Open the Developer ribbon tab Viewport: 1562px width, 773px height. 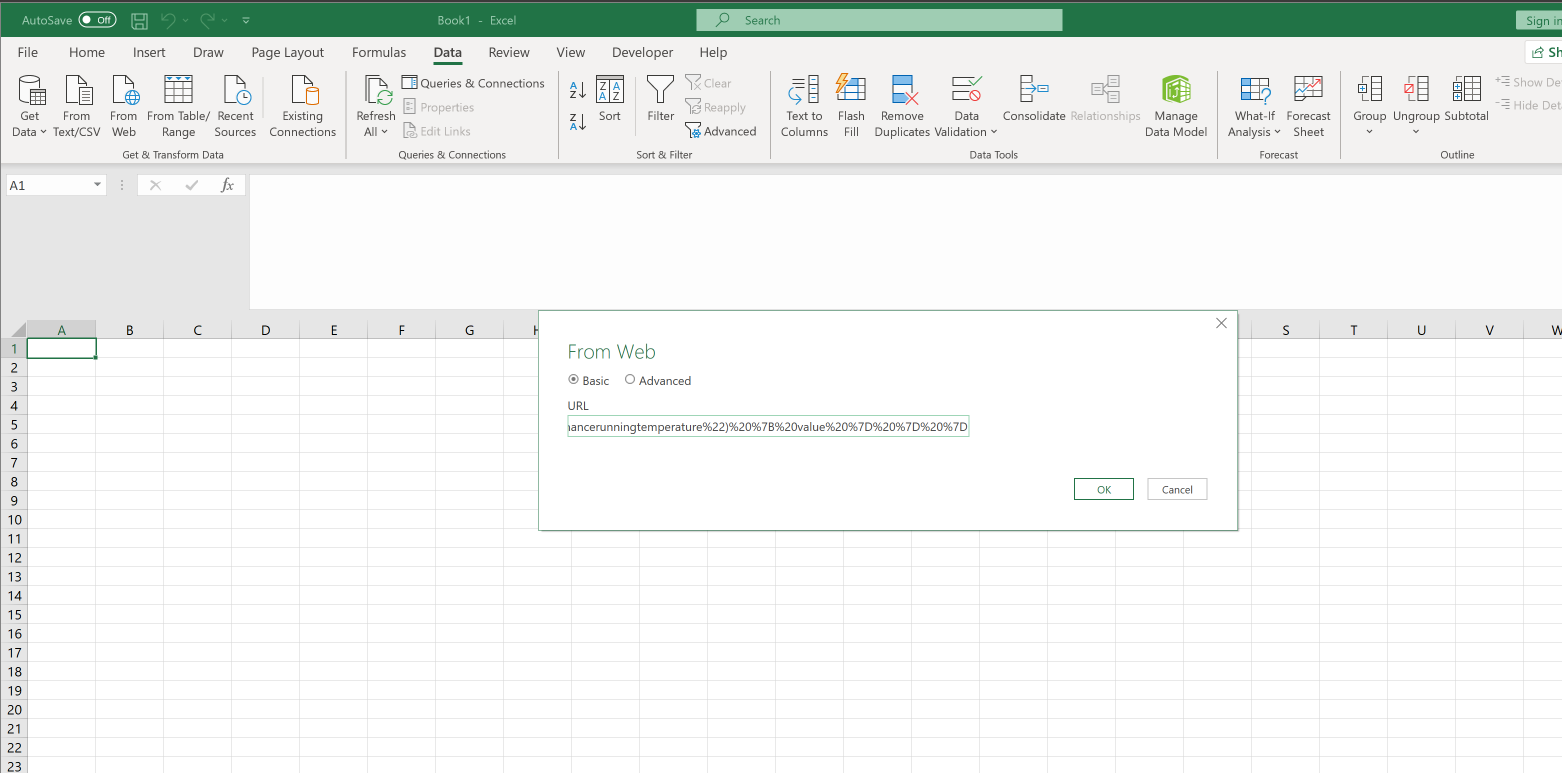pos(642,52)
